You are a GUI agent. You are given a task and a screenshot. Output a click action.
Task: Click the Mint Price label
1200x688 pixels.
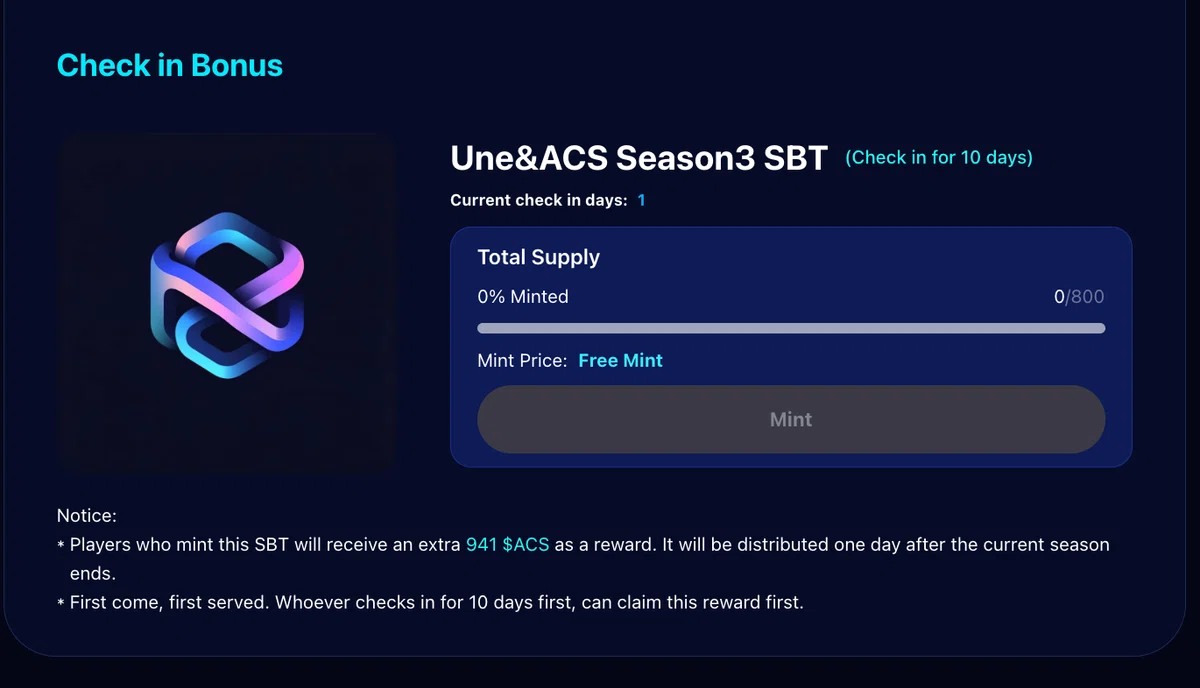pos(522,360)
